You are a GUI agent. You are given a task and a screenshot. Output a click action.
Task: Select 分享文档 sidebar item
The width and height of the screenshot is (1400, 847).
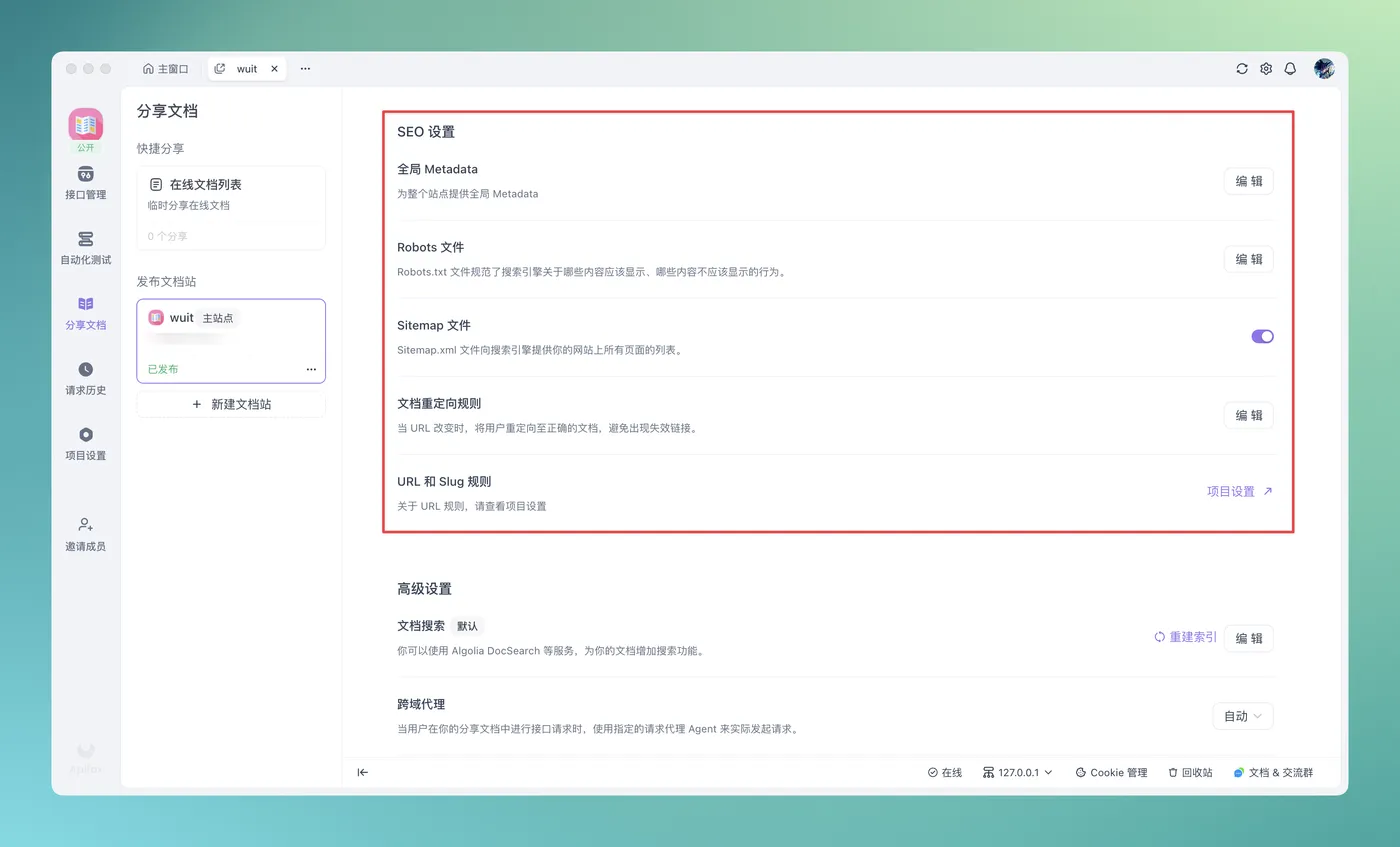tap(85, 313)
